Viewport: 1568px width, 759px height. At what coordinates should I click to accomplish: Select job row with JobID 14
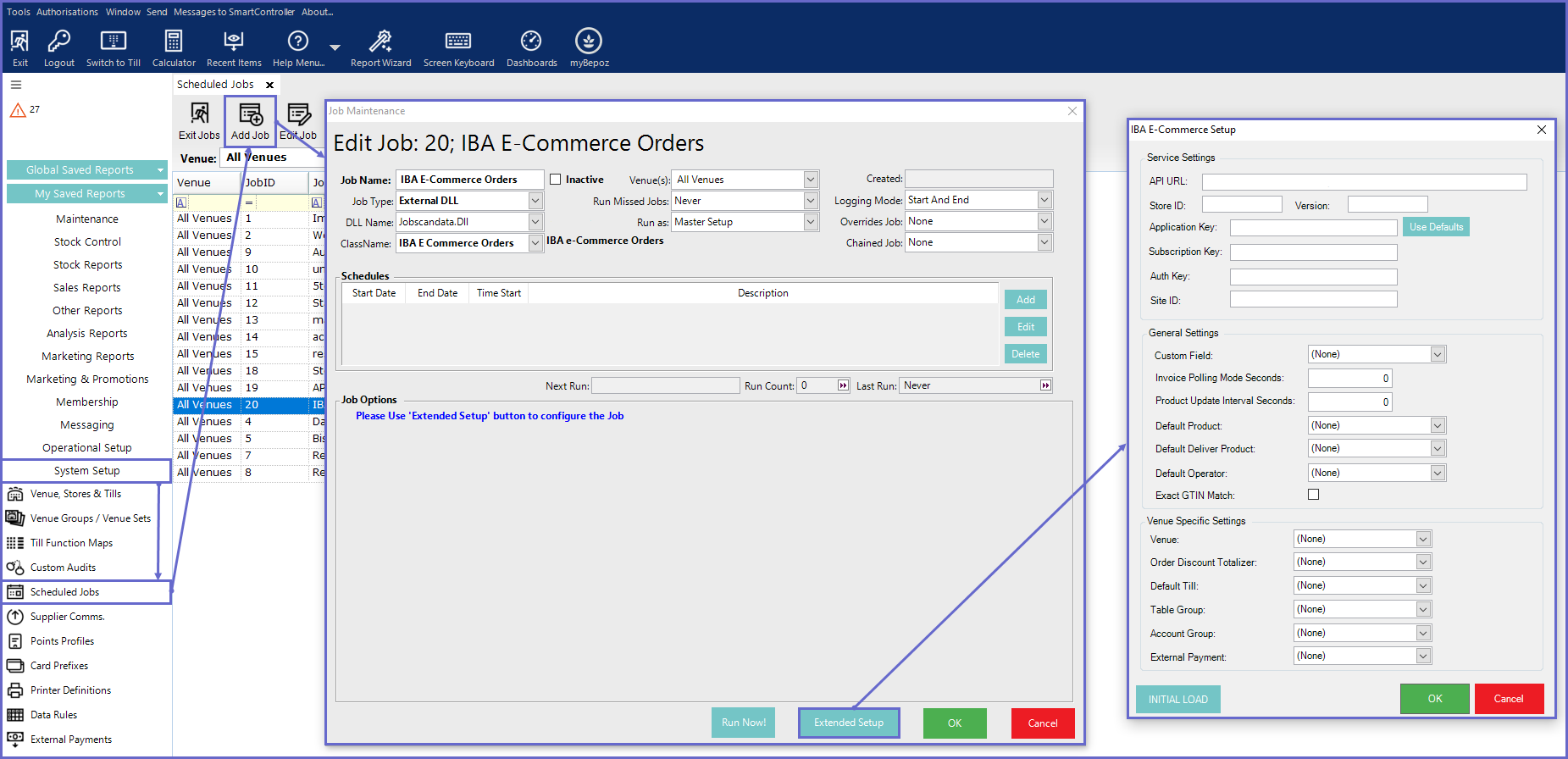click(250, 337)
